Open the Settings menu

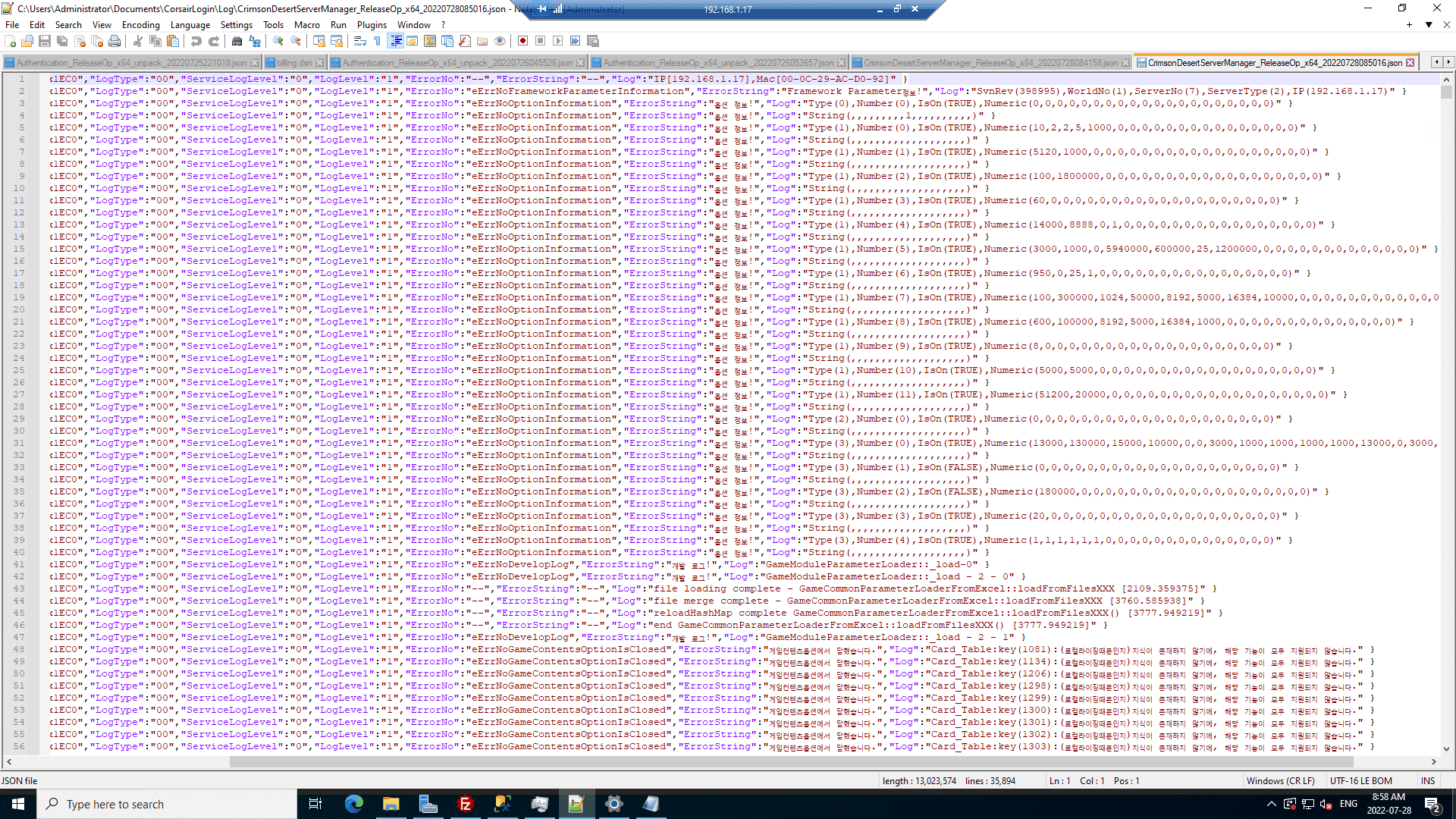pos(237,24)
